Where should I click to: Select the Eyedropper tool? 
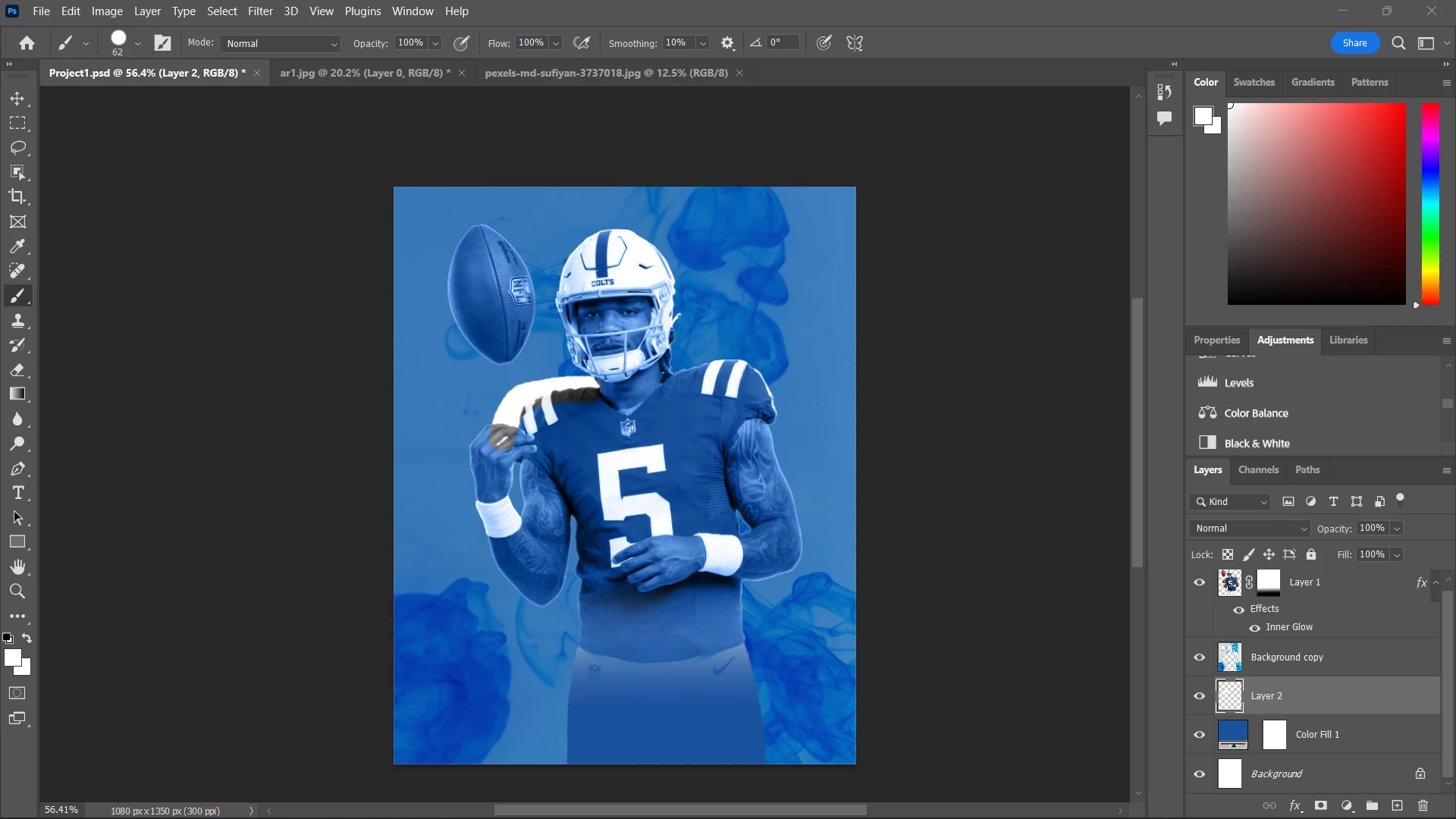17,246
